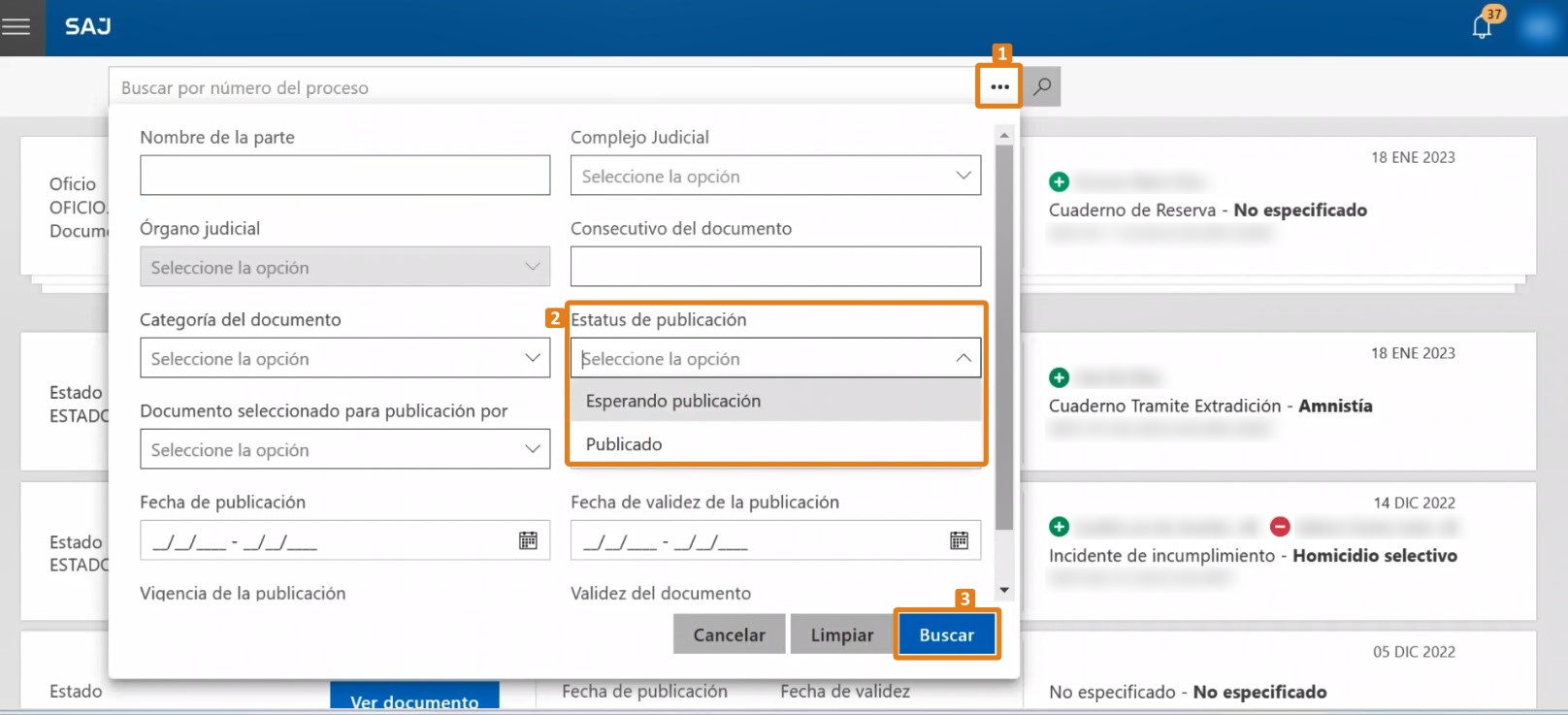Screen dimensions: 1568x715
Task: Click Incidente de incumplimiento - Homicidio selectivo text
Action: [x=1253, y=555]
